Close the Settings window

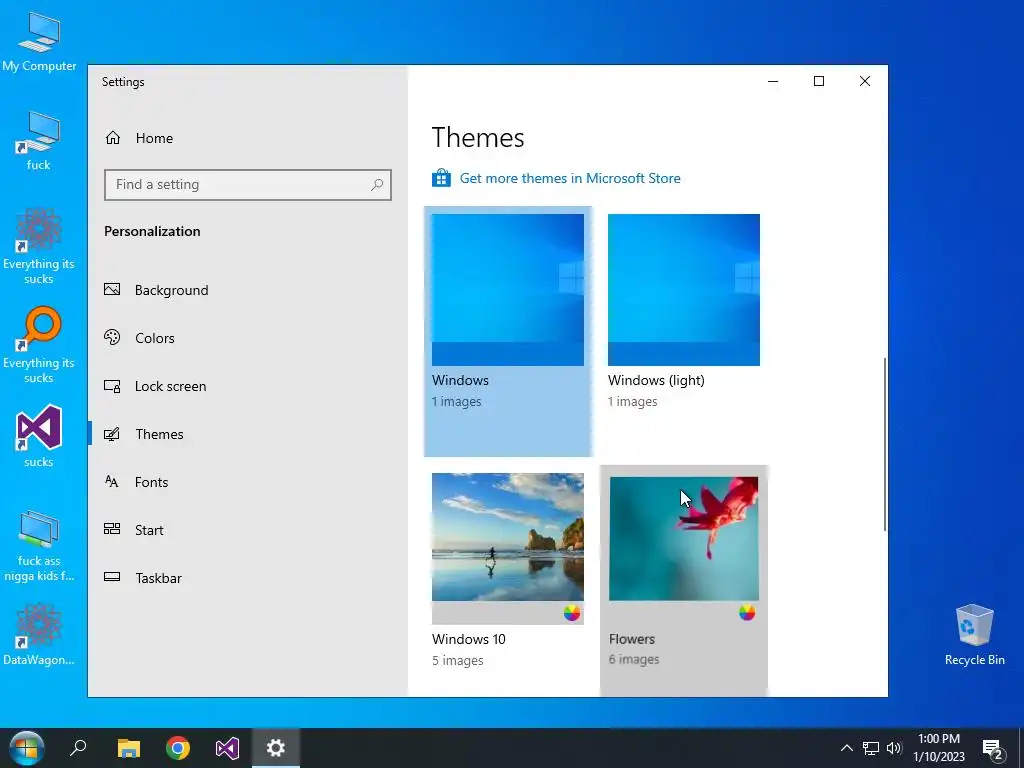point(865,81)
